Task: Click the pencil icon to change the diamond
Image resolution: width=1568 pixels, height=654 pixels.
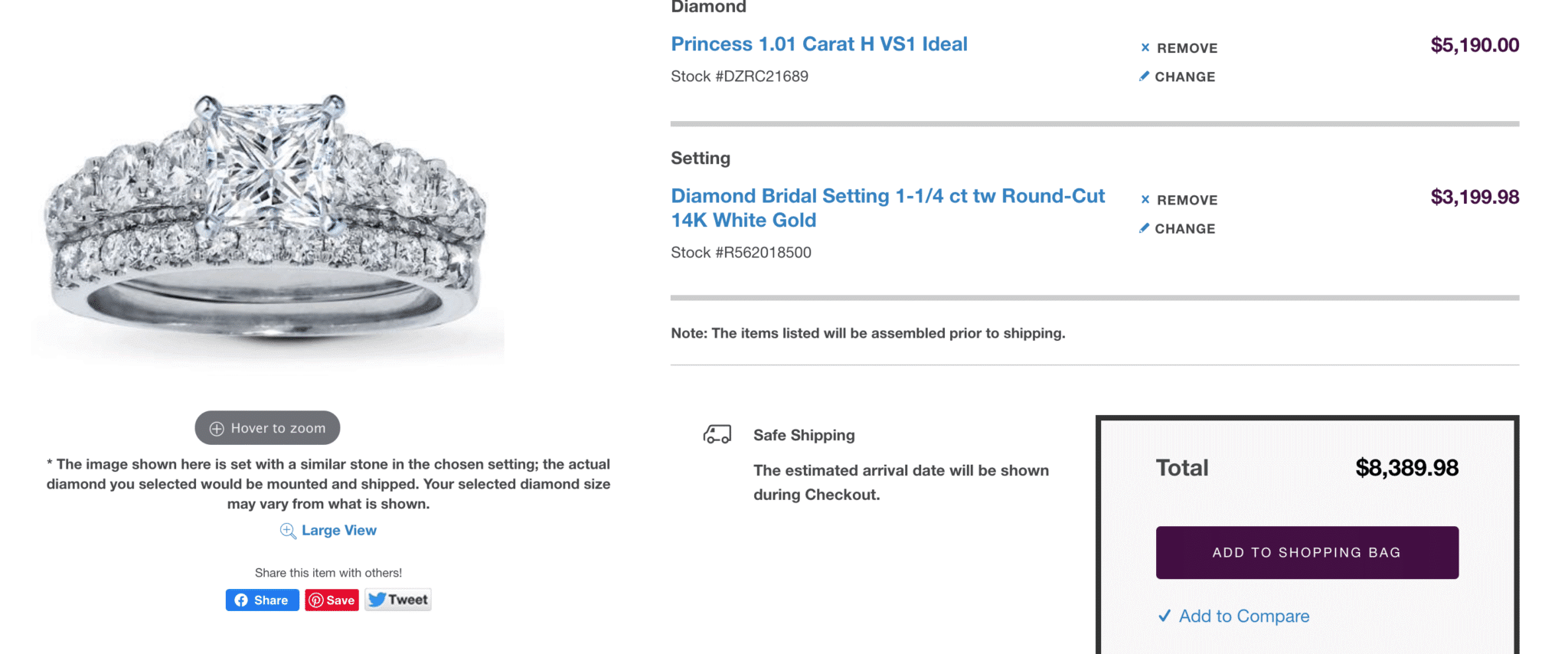Action: pos(1144,76)
